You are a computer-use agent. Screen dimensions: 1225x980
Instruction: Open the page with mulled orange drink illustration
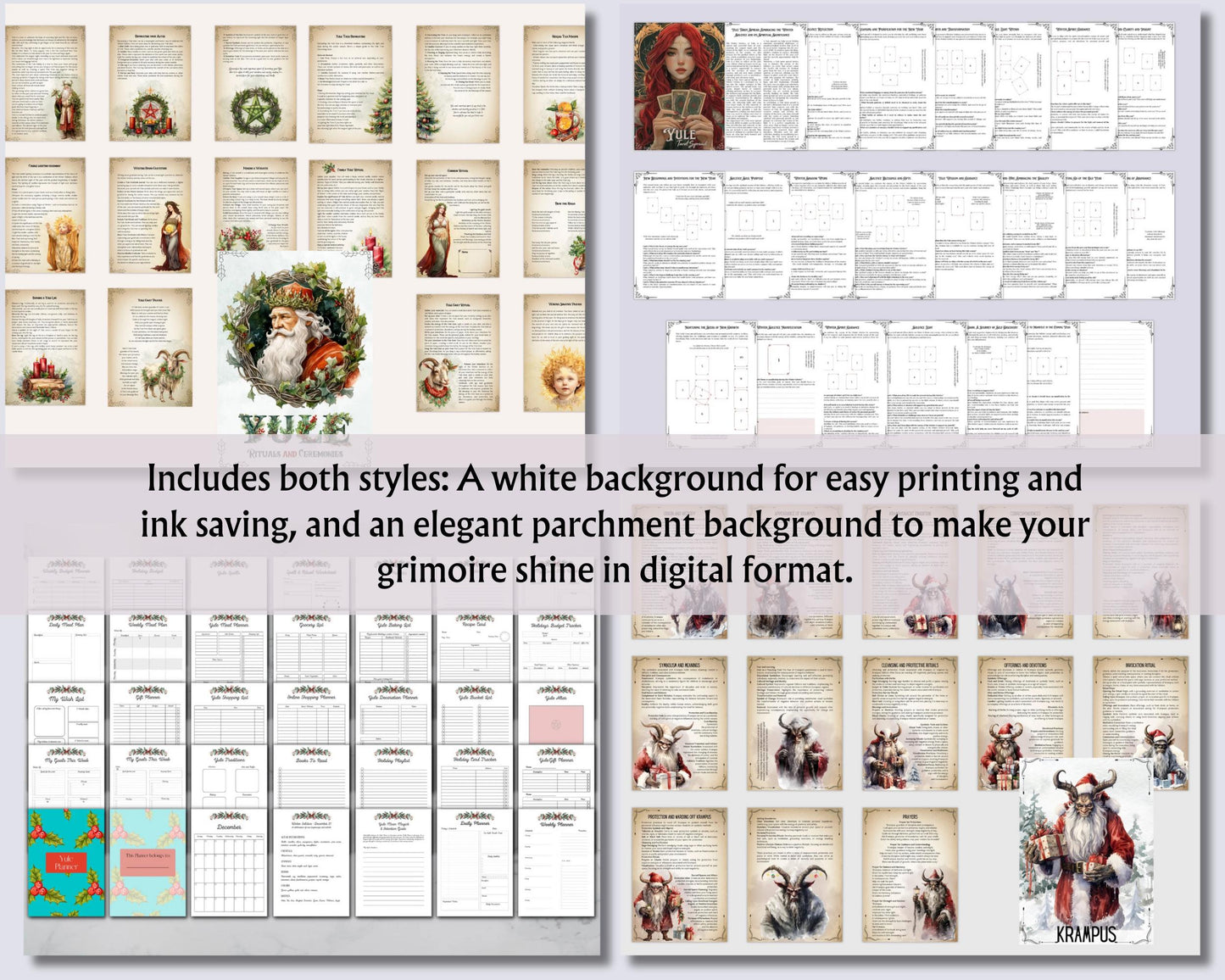554,83
